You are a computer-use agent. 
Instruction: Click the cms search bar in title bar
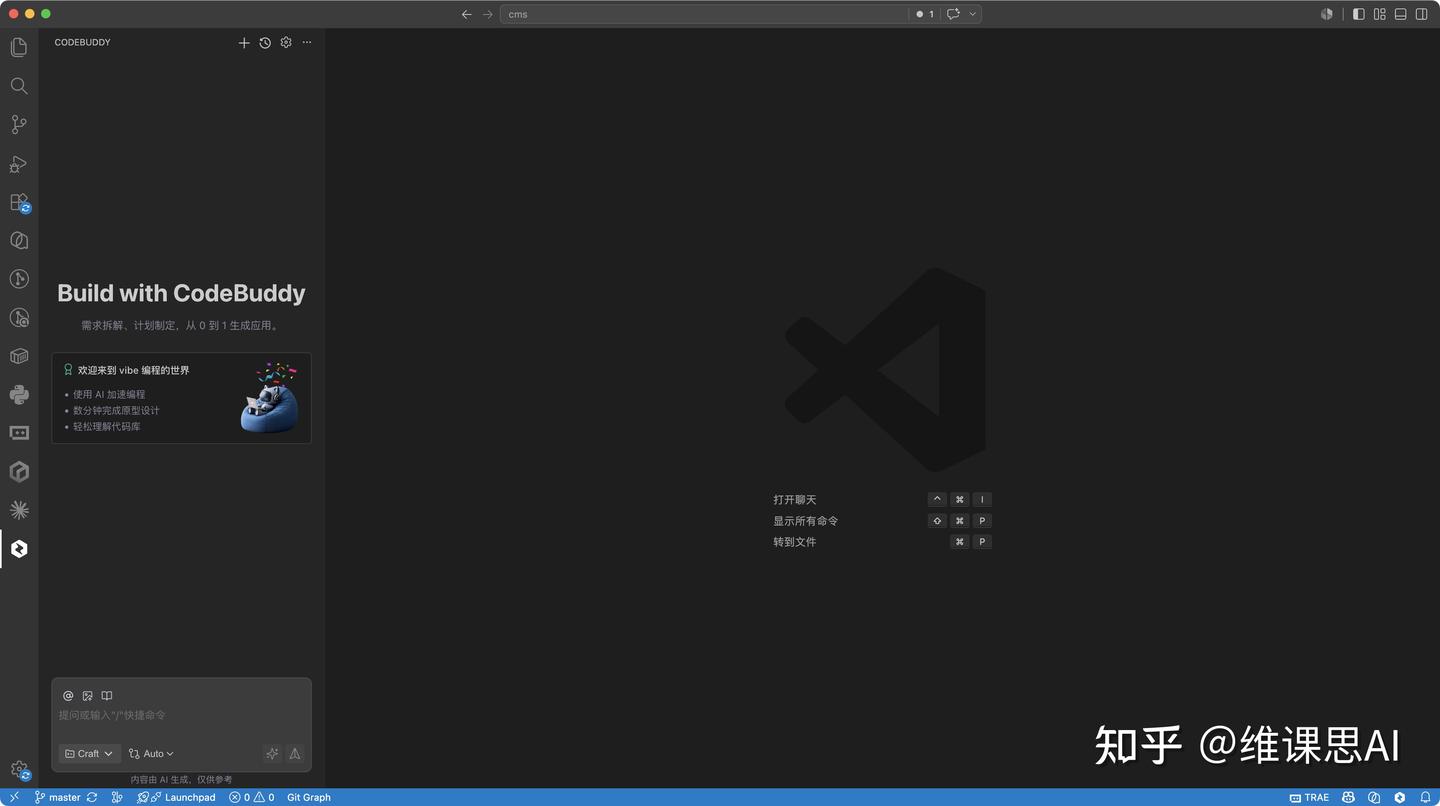tap(704, 14)
